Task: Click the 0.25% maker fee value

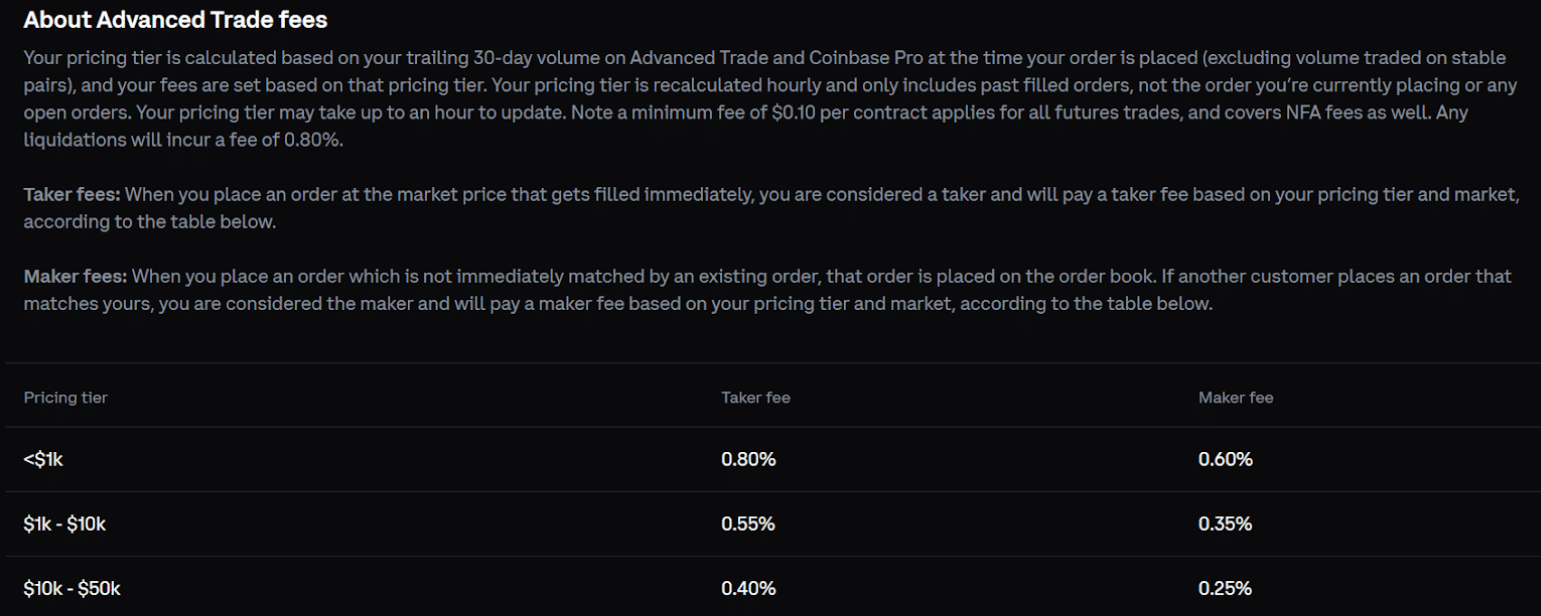Action: pyautogui.click(x=1225, y=588)
